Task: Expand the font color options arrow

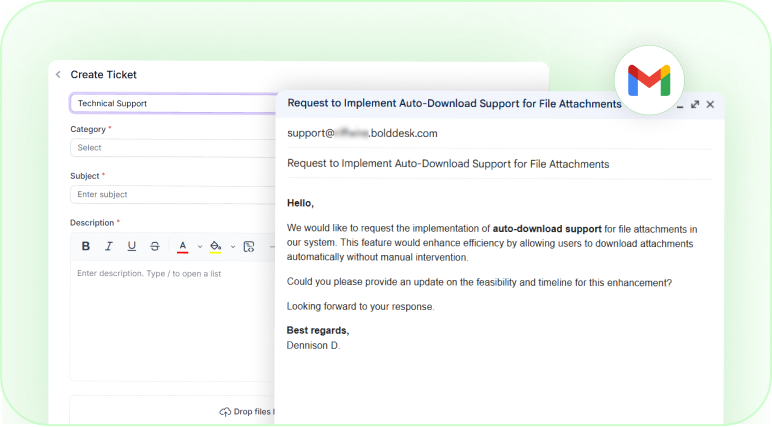Action: [x=199, y=246]
